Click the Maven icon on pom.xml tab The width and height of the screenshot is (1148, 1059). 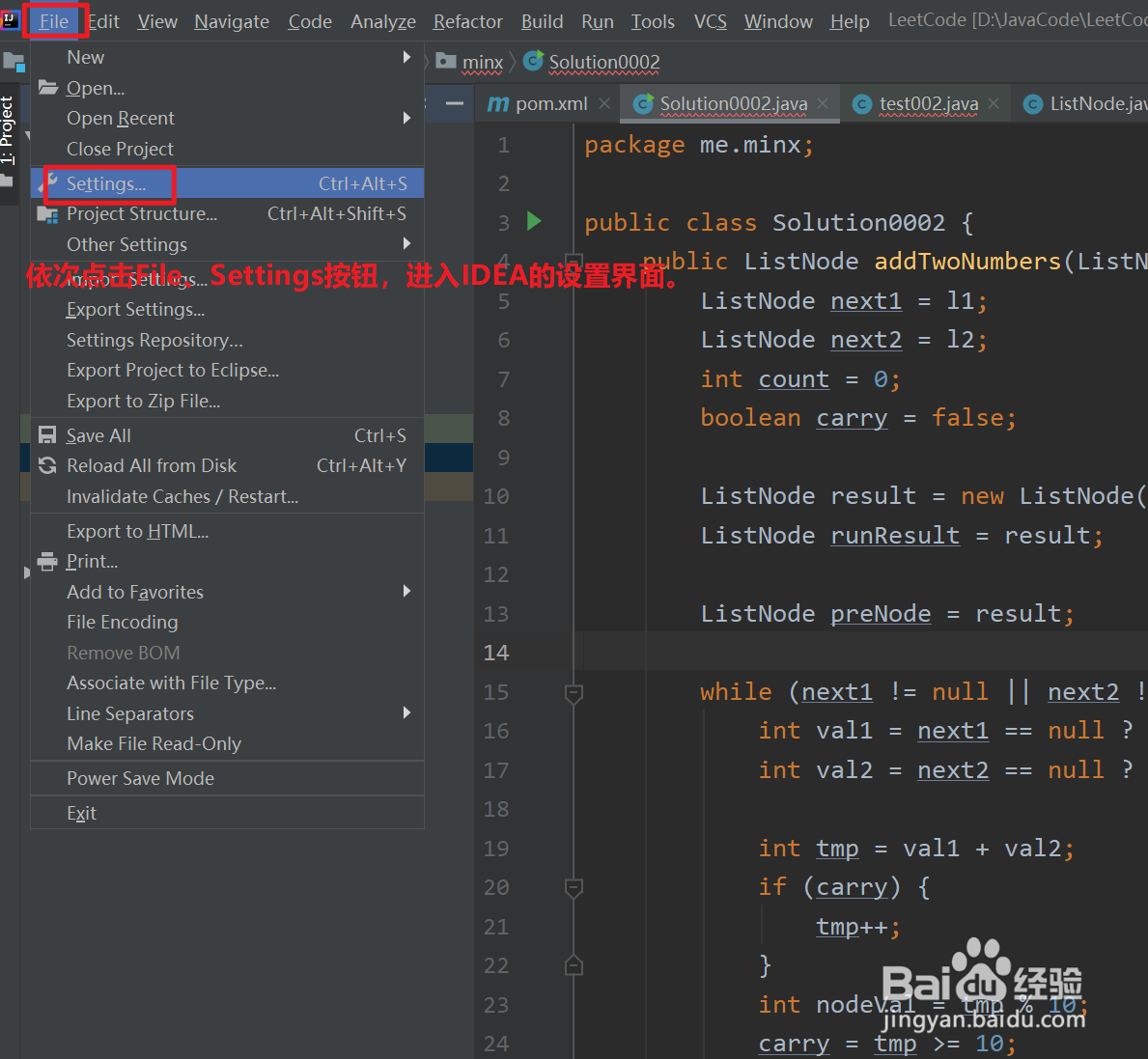tap(498, 104)
